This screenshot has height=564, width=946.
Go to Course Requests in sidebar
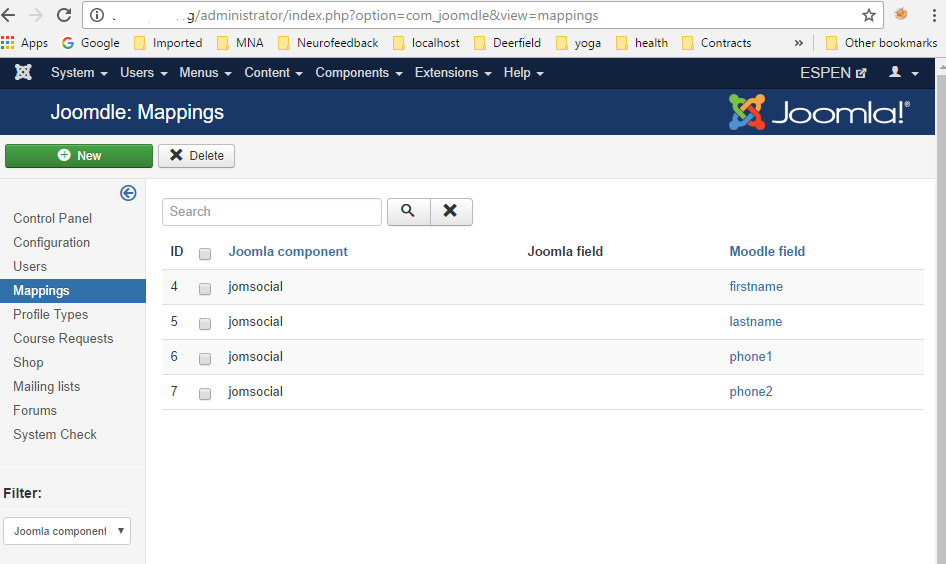click(63, 338)
